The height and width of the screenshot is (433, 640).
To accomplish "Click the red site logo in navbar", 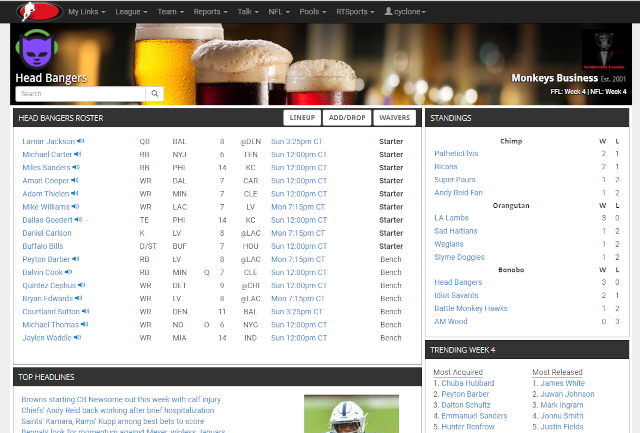I will pos(39,11).
